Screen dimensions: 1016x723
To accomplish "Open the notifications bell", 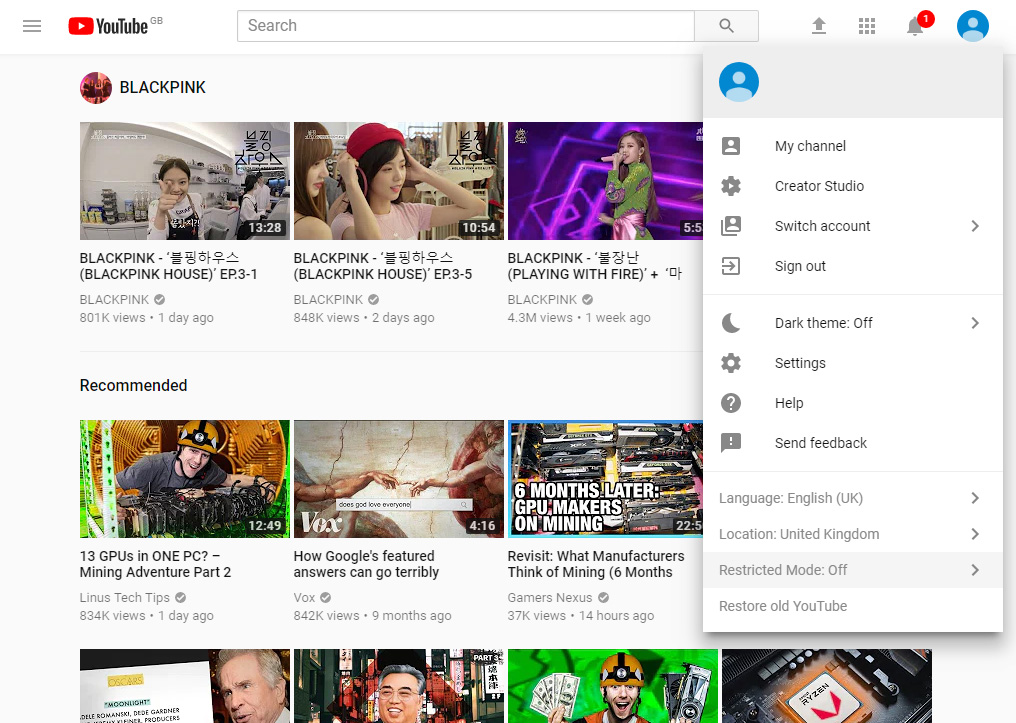I will [x=915, y=26].
